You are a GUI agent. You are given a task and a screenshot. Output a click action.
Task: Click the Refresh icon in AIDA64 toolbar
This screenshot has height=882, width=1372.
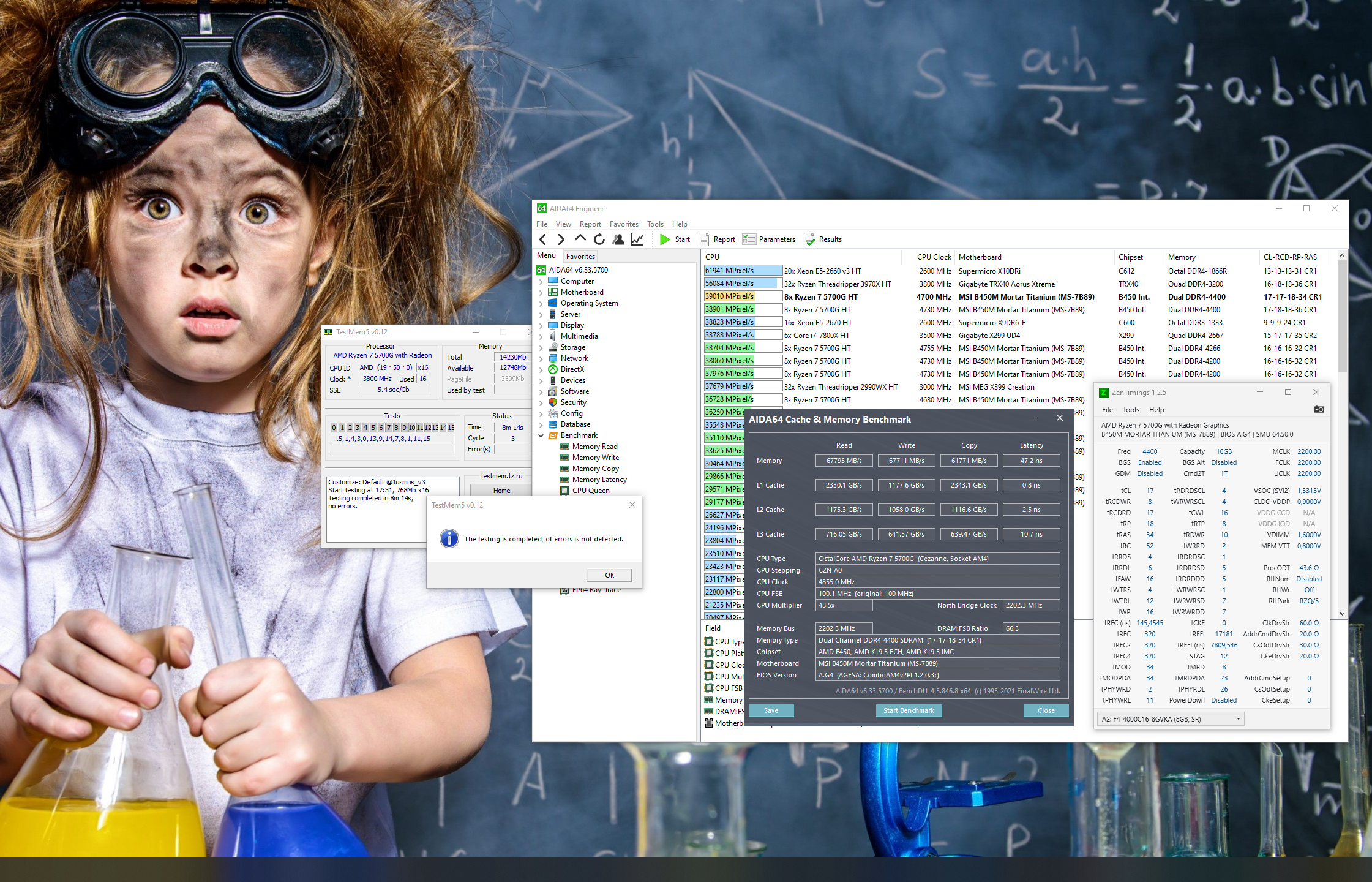pos(599,239)
